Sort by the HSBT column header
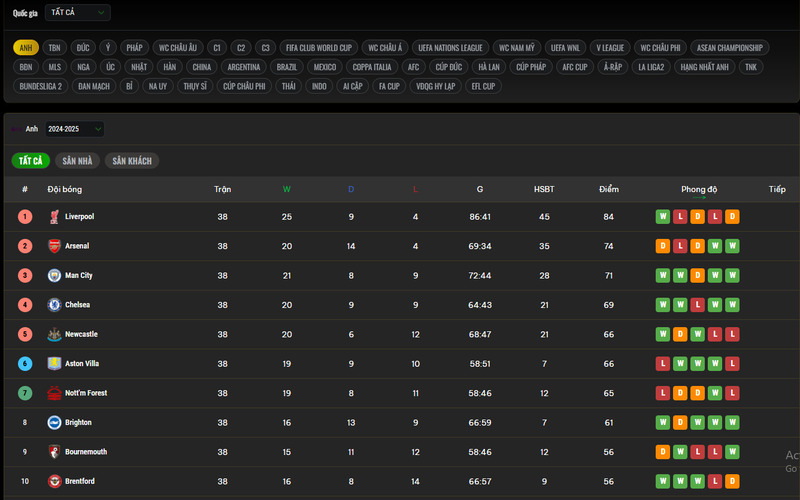This screenshot has height=500, width=800. pos(544,189)
